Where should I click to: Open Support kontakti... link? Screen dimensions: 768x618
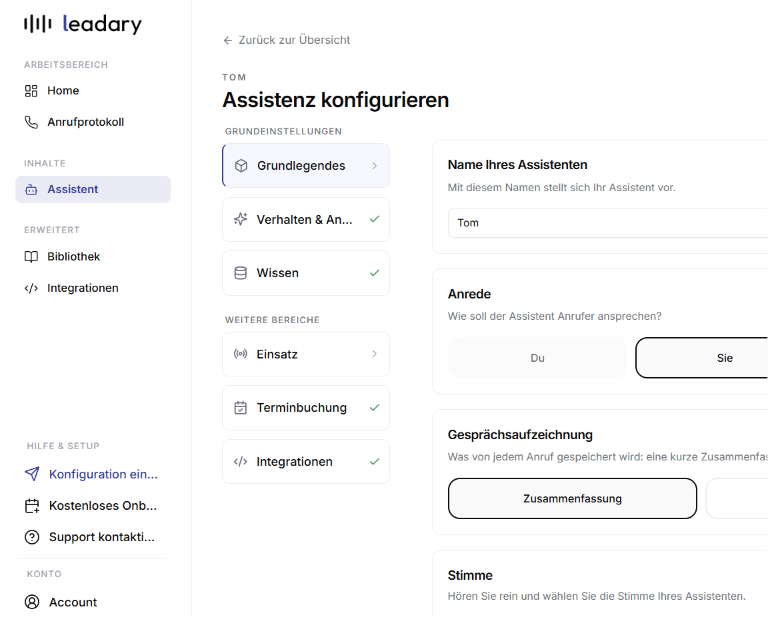[93, 537]
